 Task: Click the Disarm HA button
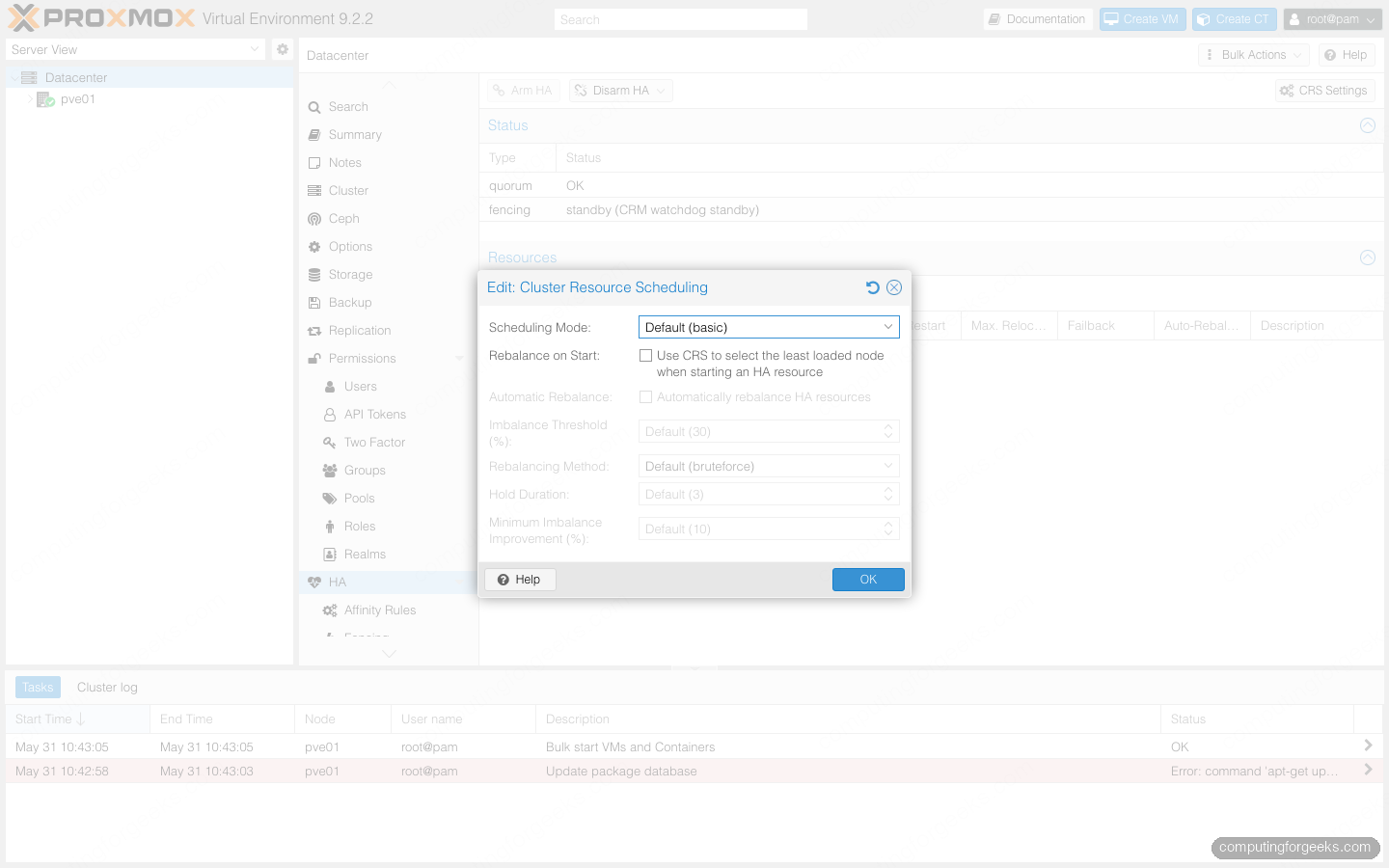click(x=620, y=91)
